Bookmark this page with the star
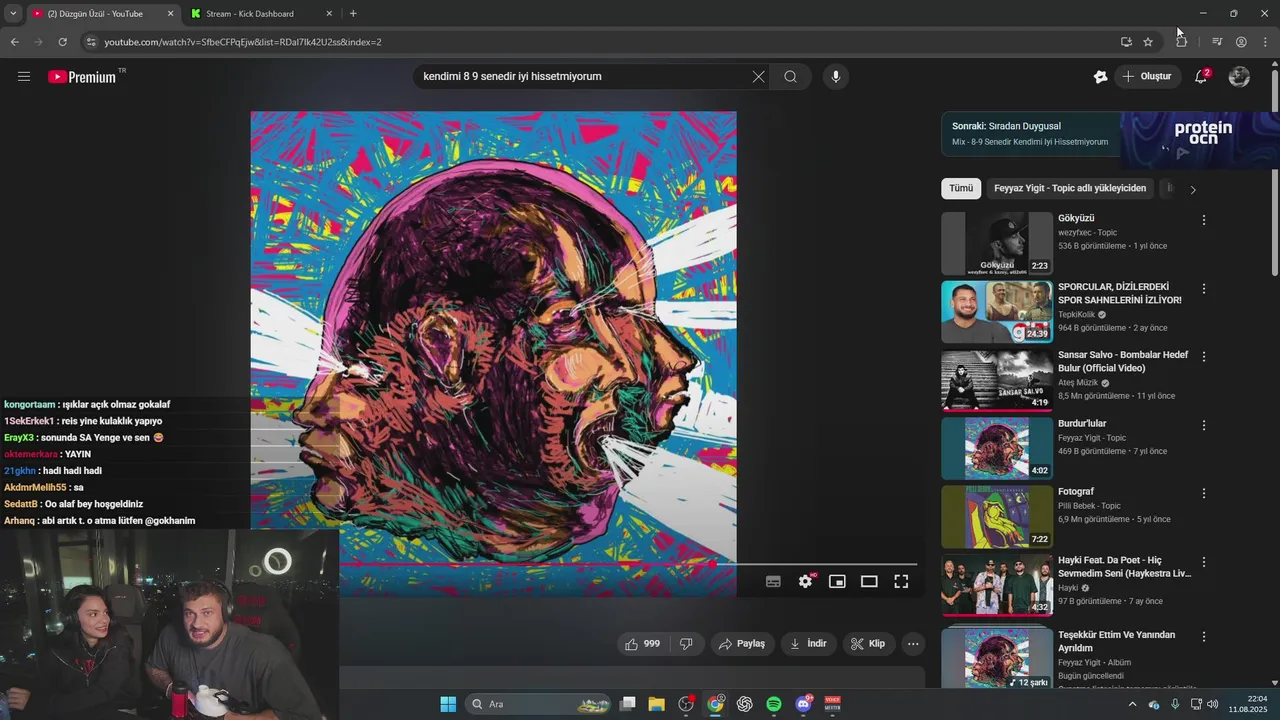Viewport: 1280px width, 720px height. (x=1148, y=42)
